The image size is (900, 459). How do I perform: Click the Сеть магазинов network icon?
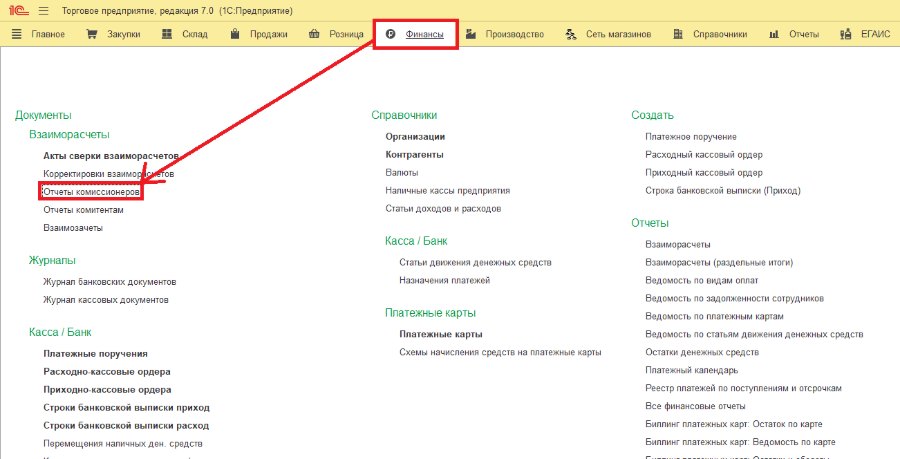[x=571, y=34]
